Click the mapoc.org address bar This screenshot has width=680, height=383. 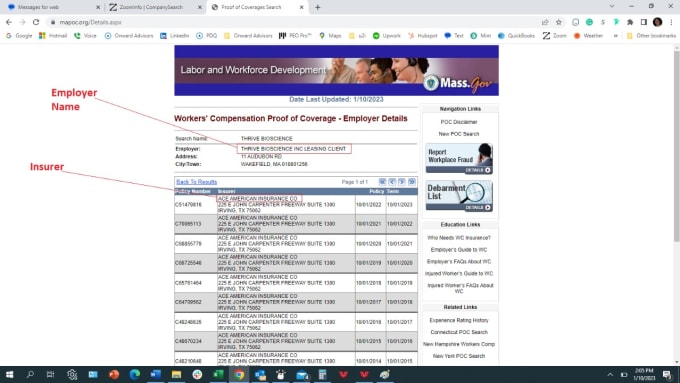295,22
